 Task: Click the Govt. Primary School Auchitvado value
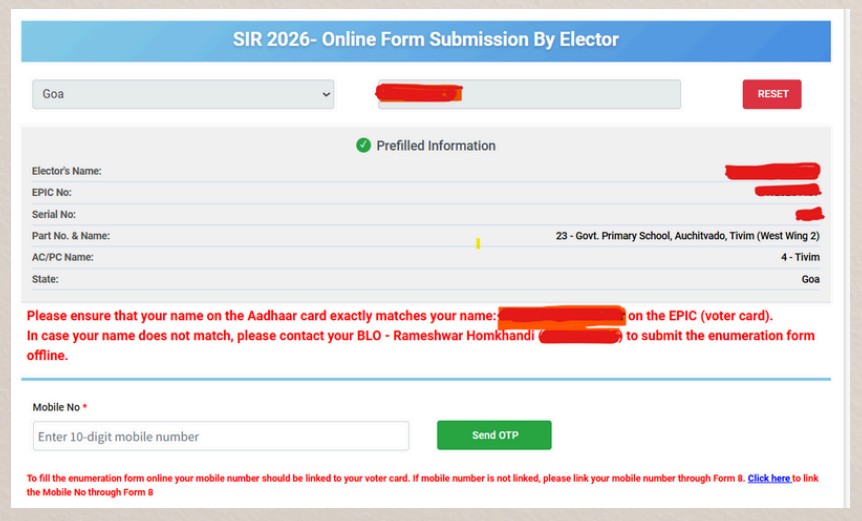[x=687, y=236]
